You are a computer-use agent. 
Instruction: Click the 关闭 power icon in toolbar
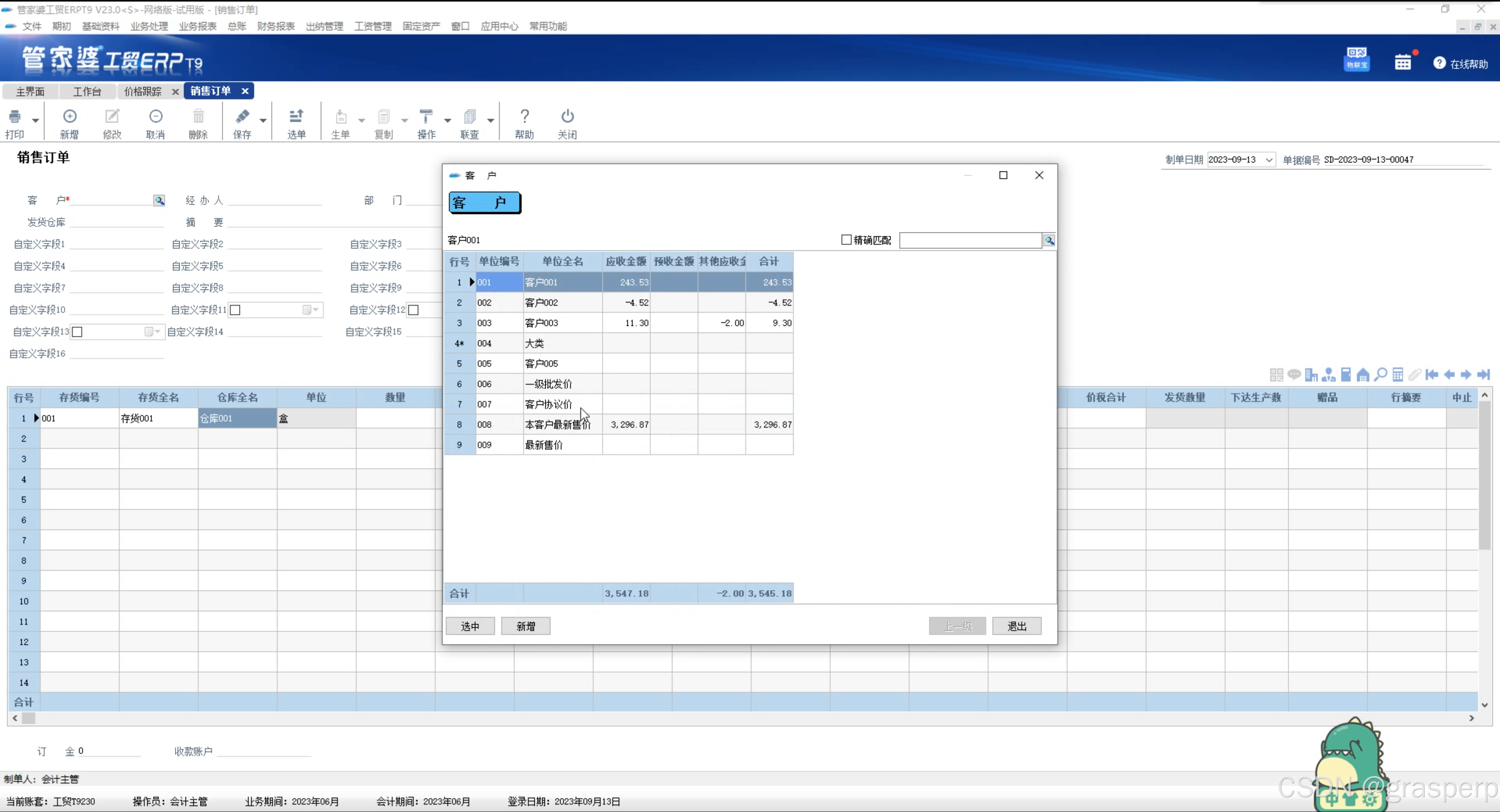pos(567,117)
